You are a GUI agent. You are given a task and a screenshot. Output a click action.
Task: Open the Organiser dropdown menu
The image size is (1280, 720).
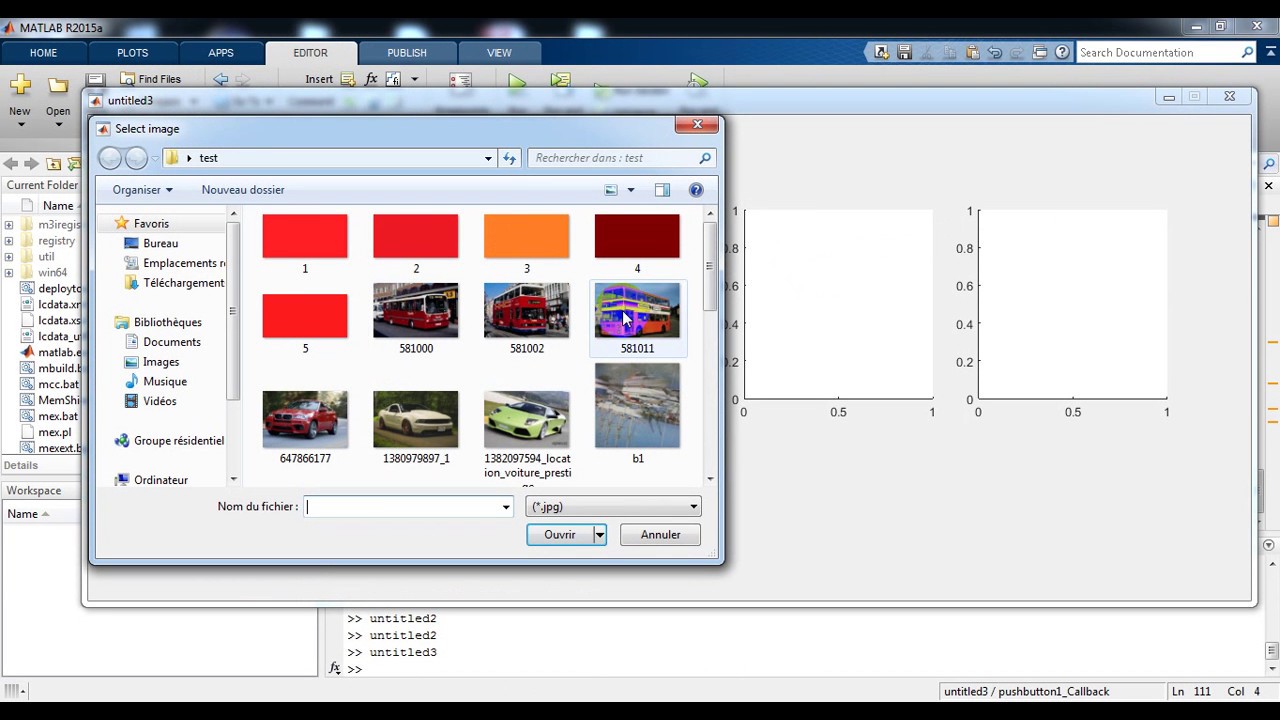[142, 190]
